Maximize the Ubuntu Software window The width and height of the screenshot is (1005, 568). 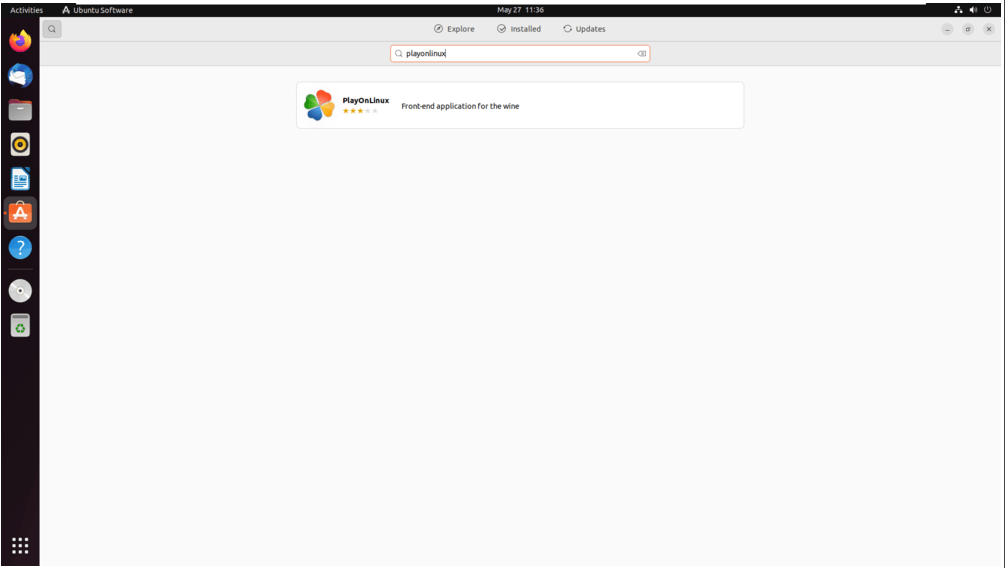pos(968,29)
